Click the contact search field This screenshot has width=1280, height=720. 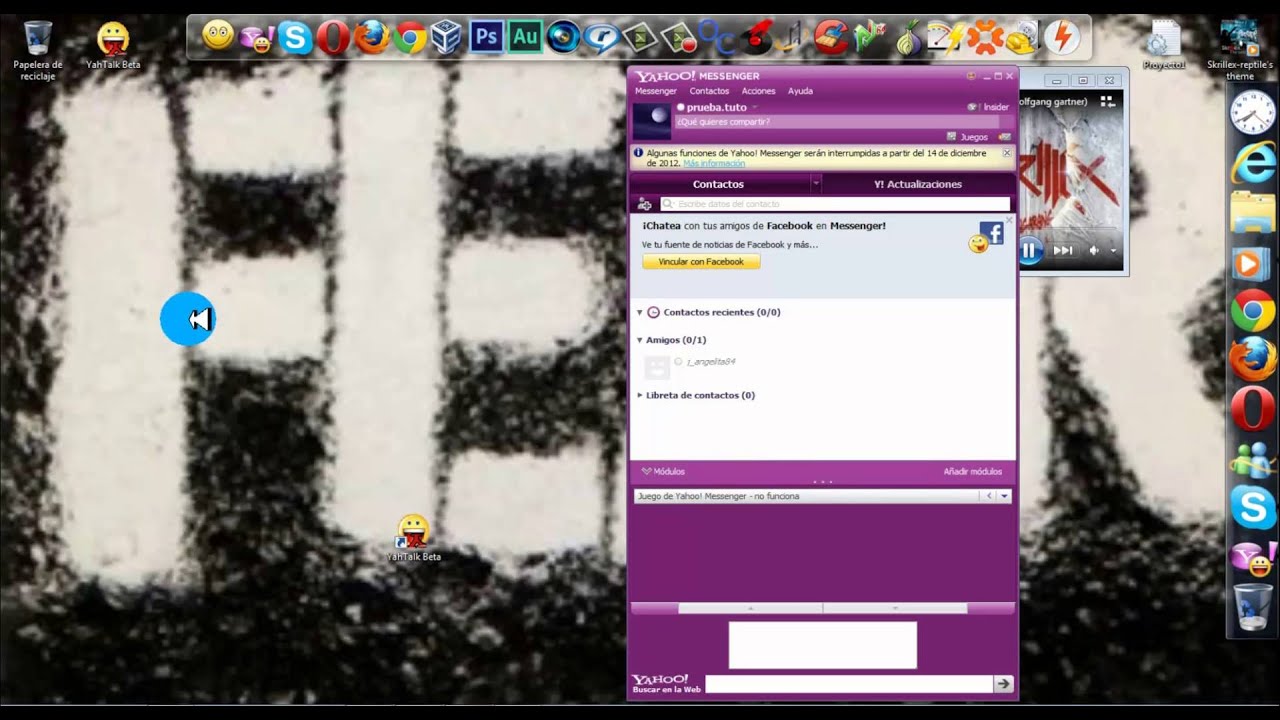click(x=835, y=204)
